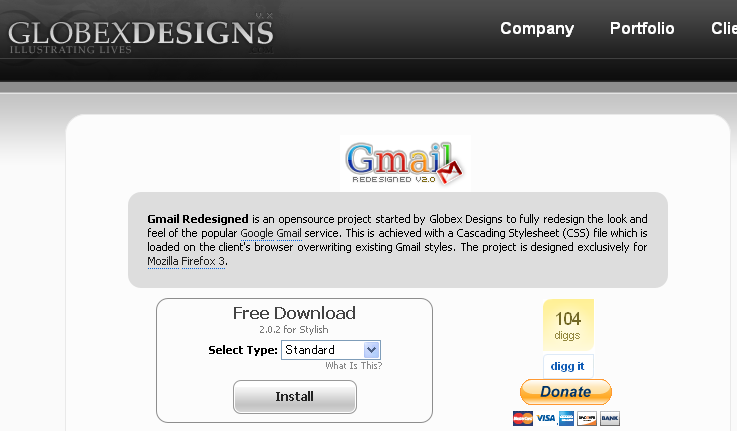Image resolution: width=737 pixels, height=431 pixels.
Task: Open the Company menu item
Action: [537, 29]
